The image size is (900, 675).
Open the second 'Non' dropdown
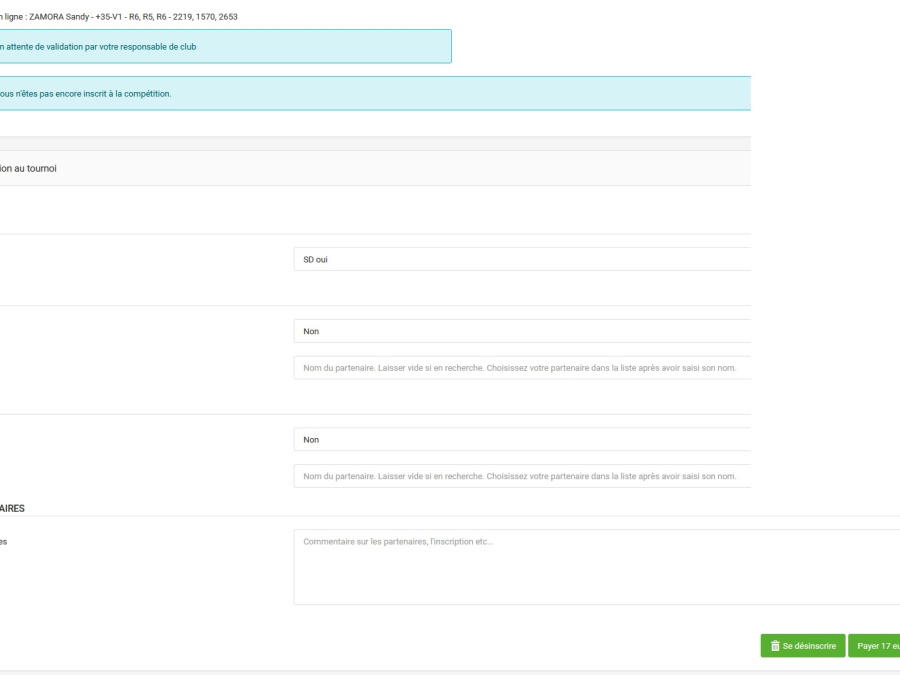coord(522,440)
